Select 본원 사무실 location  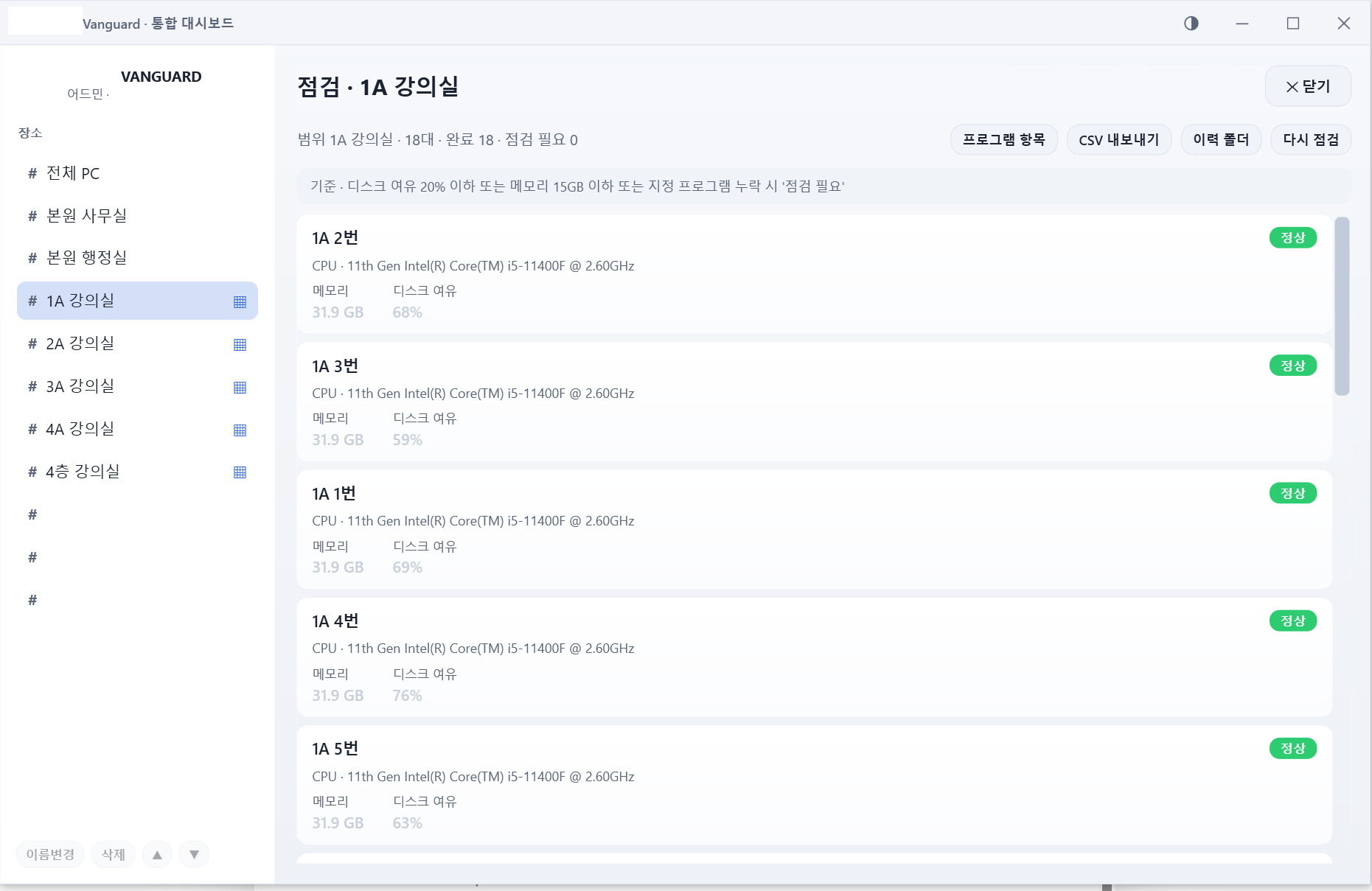137,215
